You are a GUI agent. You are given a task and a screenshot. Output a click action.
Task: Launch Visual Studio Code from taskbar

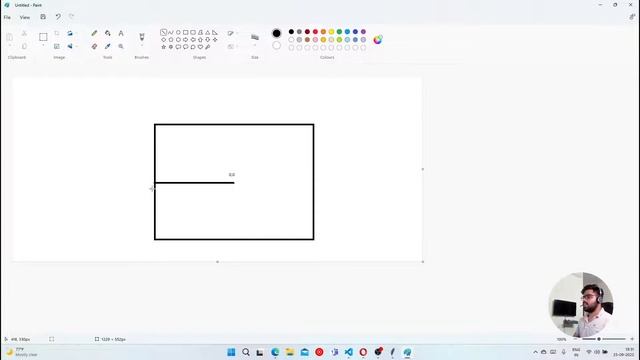[349, 352]
